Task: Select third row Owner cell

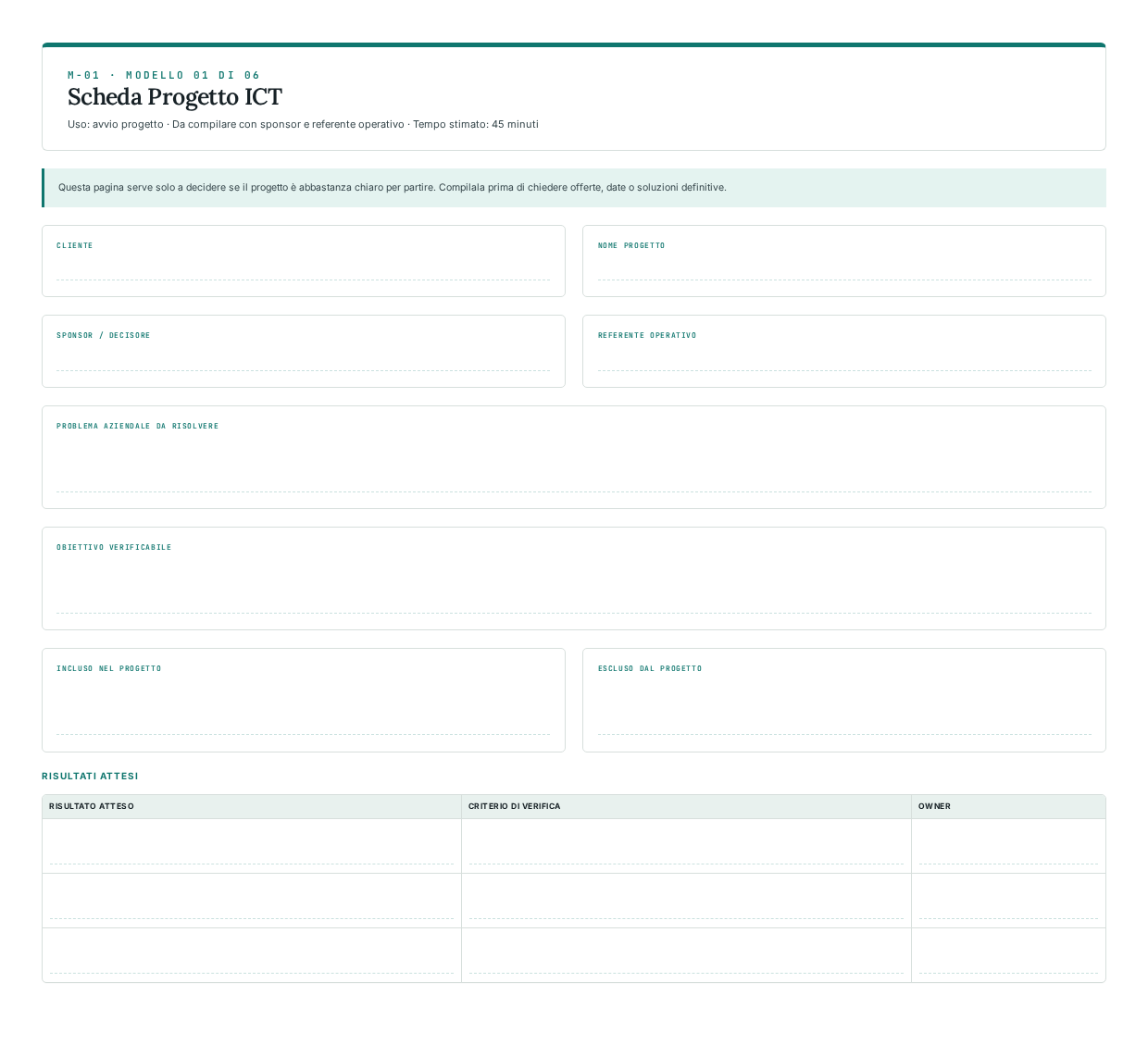Action: 1008,955
